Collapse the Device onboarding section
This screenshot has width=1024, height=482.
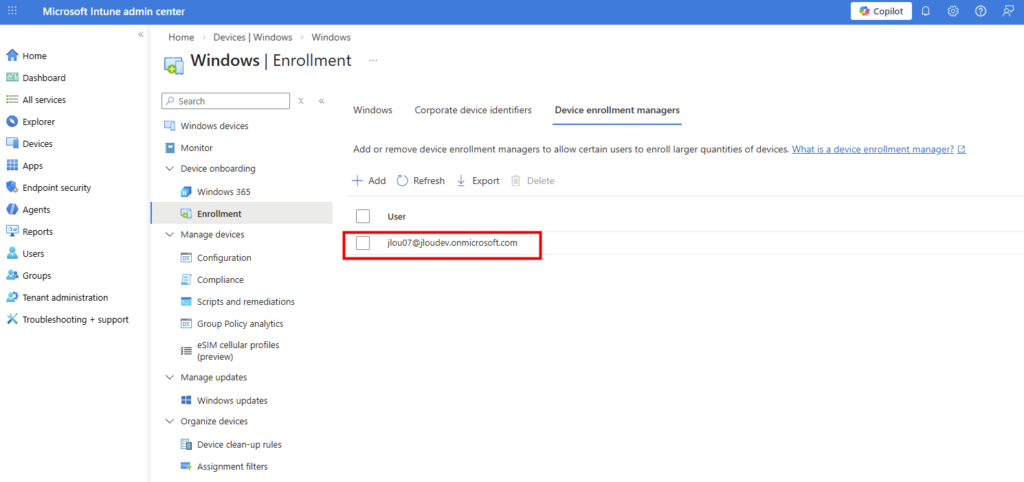(x=169, y=169)
